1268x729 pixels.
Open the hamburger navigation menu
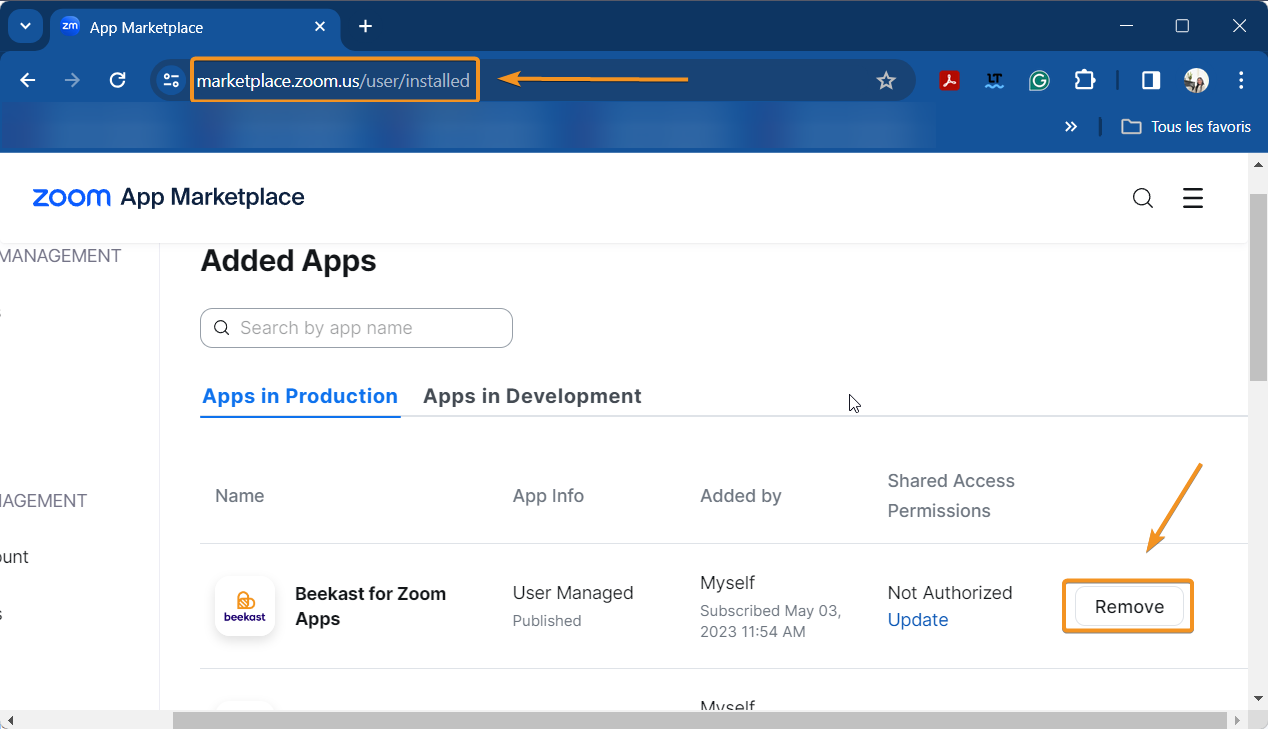coord(1192,198)
